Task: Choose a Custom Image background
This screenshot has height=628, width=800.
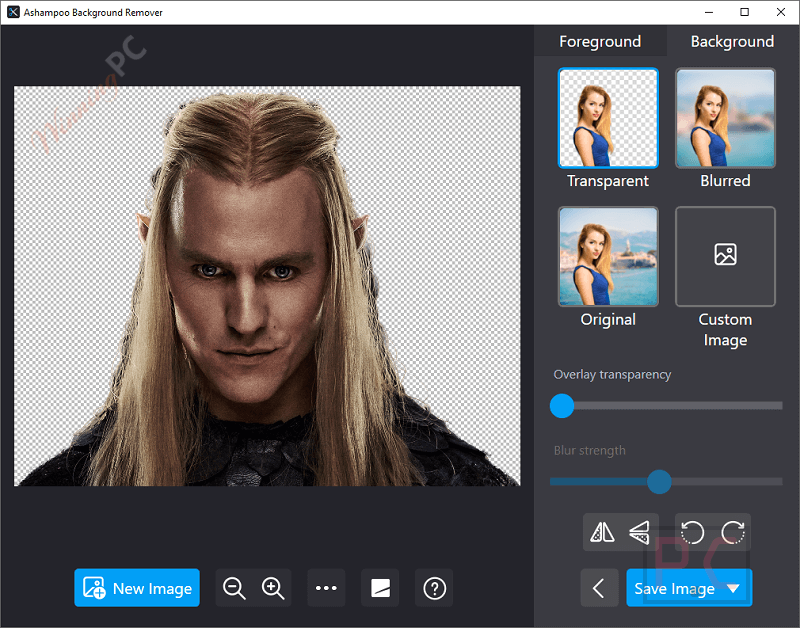Action: pyautogui.click(x=725, y=256)
